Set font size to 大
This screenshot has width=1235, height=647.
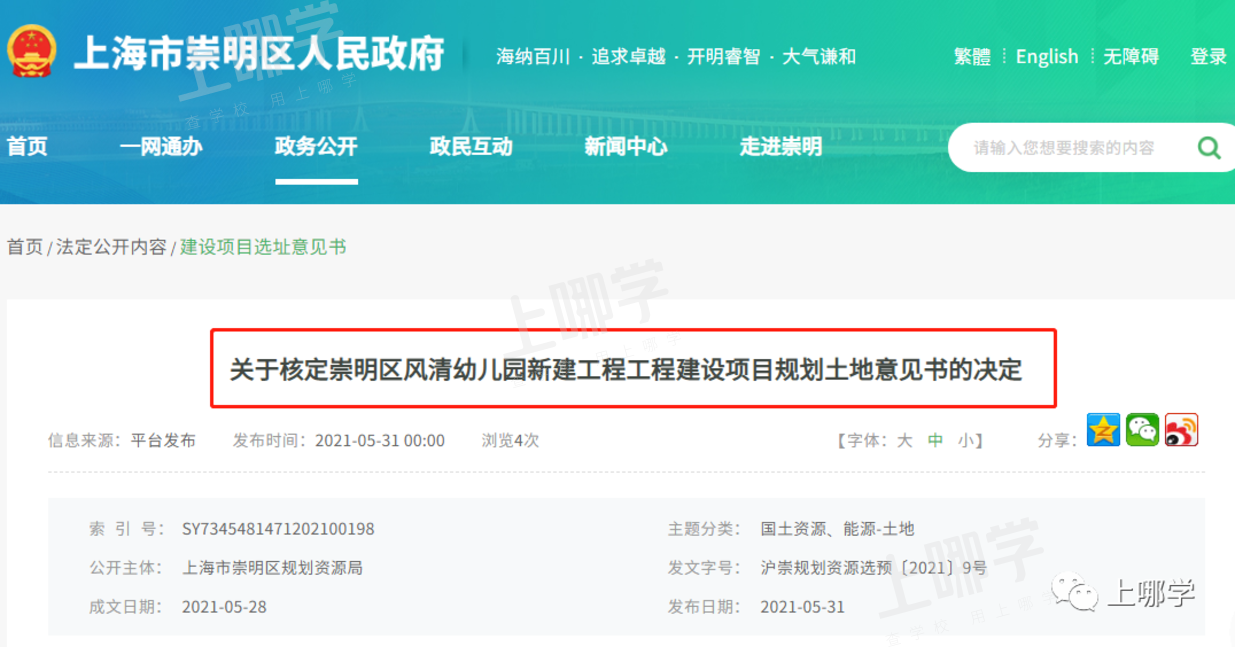click(904, 440)
